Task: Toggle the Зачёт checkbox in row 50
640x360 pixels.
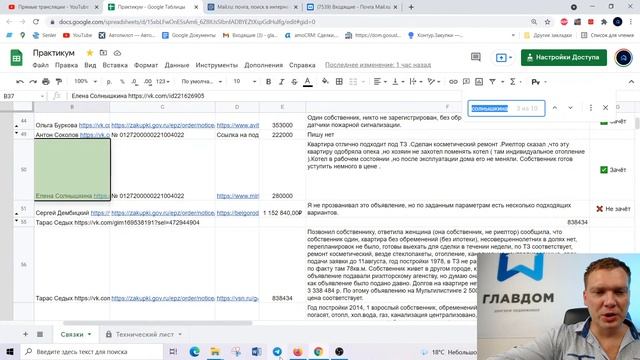Action: point(604,170)
